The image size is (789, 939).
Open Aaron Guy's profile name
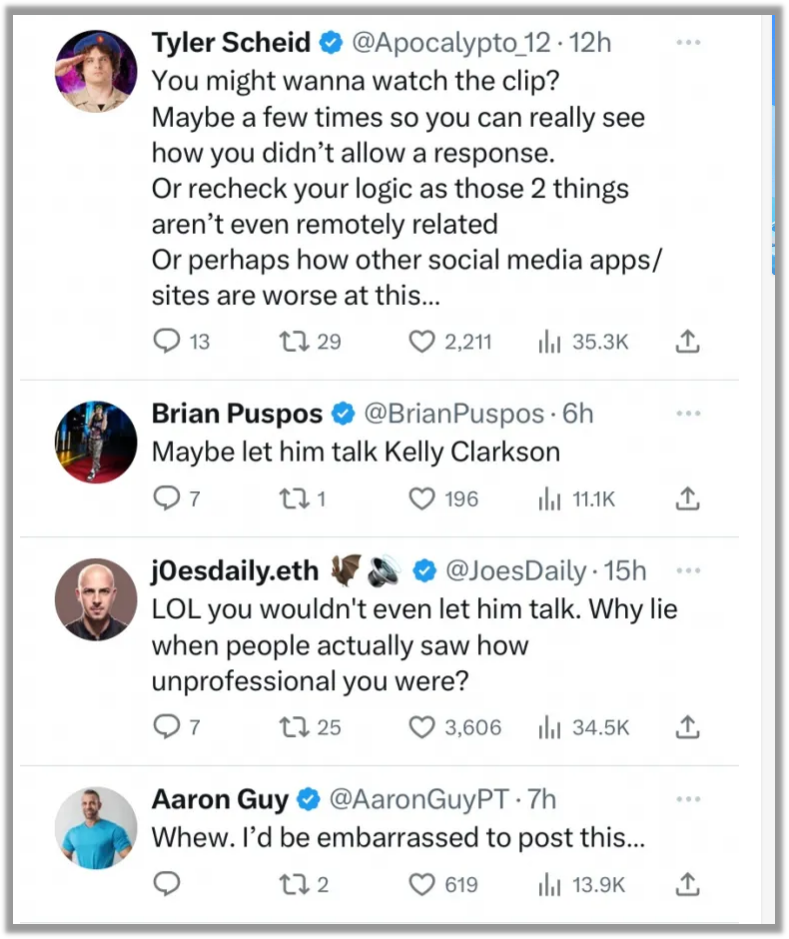click(219, 799)
